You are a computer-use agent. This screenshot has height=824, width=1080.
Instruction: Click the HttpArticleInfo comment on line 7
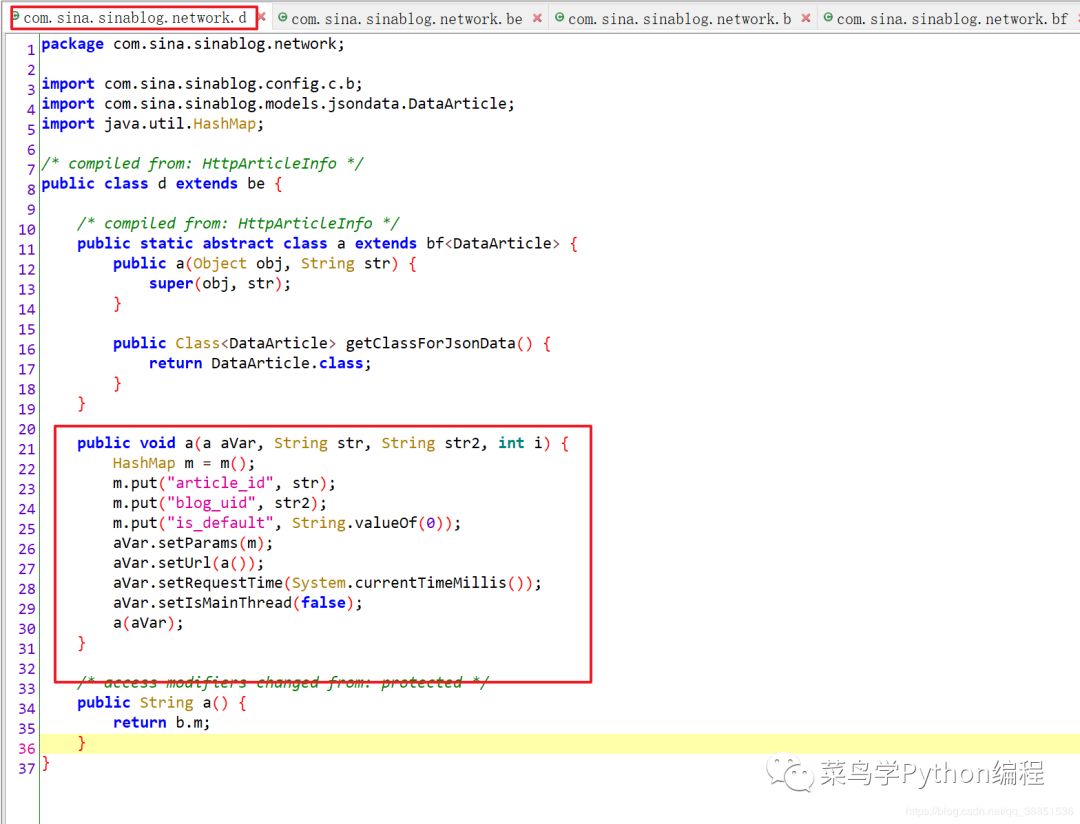tap(202, 163)
